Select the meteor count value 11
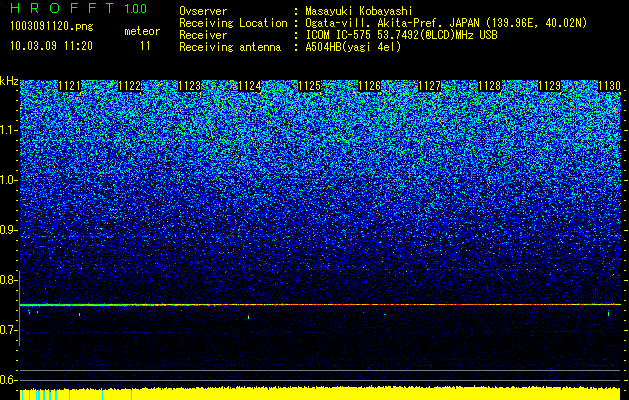This screenshot has height=400, width=629. pyautogui.click(x=145, y=46)
